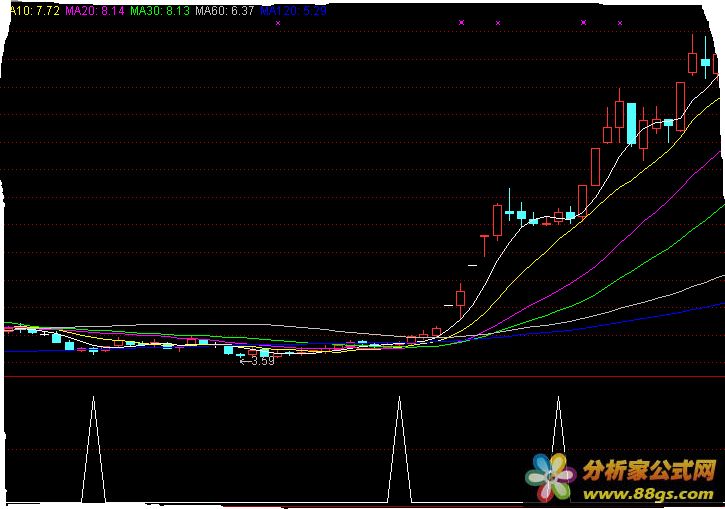Click the MA10: 7.72 yellow label
This screenshot has width=725, height=509.
coord(34,10)
